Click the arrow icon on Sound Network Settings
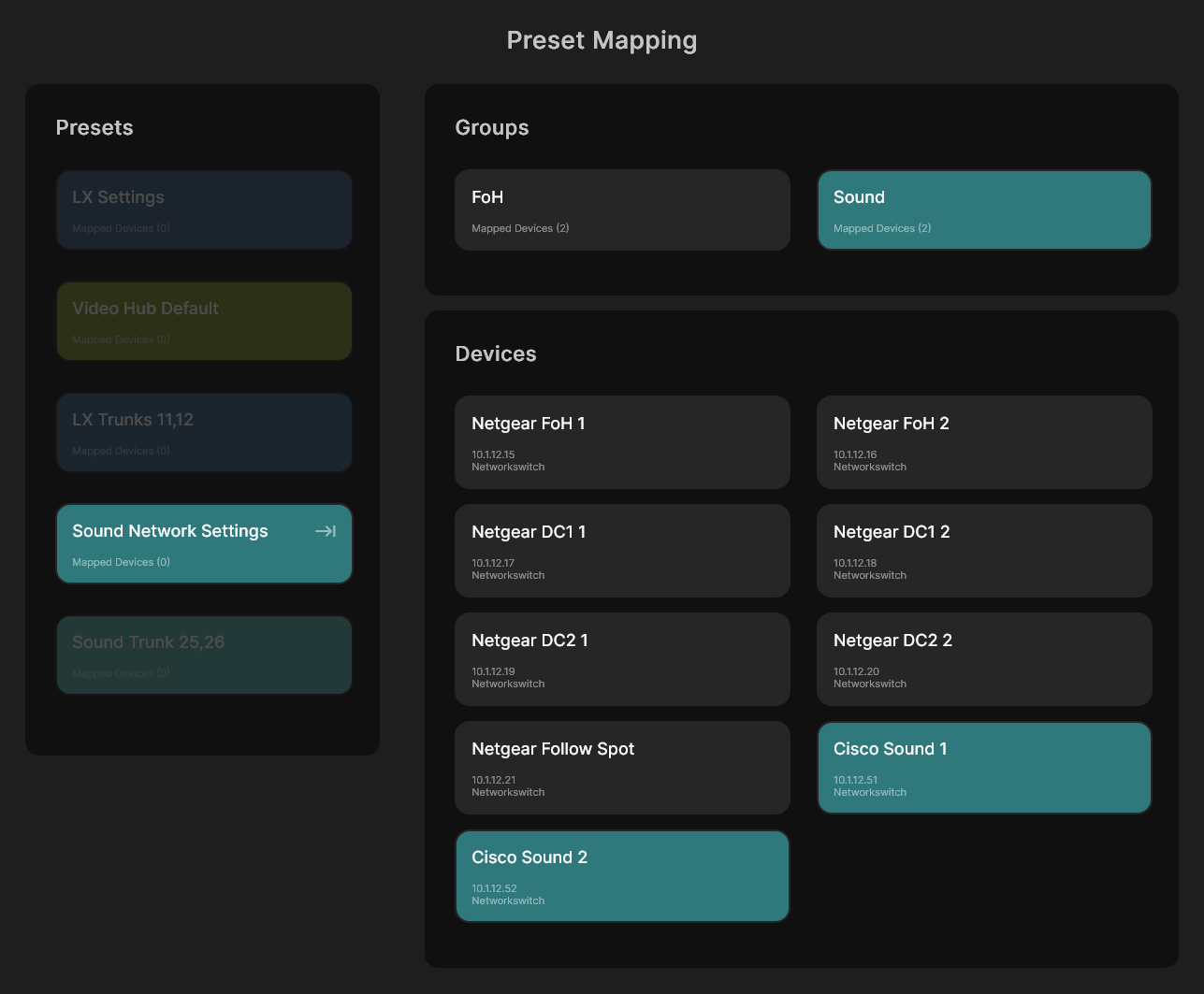Image resolution: width=1204 pixels, height=994 pixels. (x=325, y=530)
